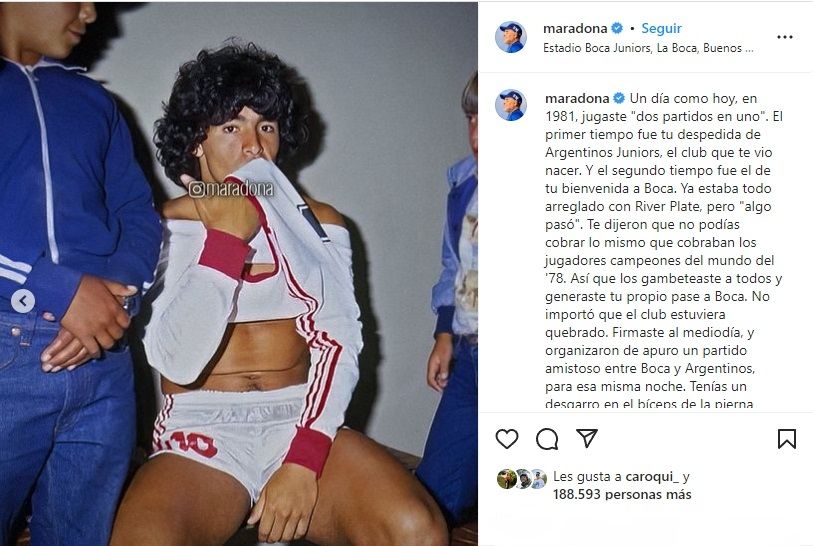
Task: Share post via paper plane icon
Action: [587, 438]
